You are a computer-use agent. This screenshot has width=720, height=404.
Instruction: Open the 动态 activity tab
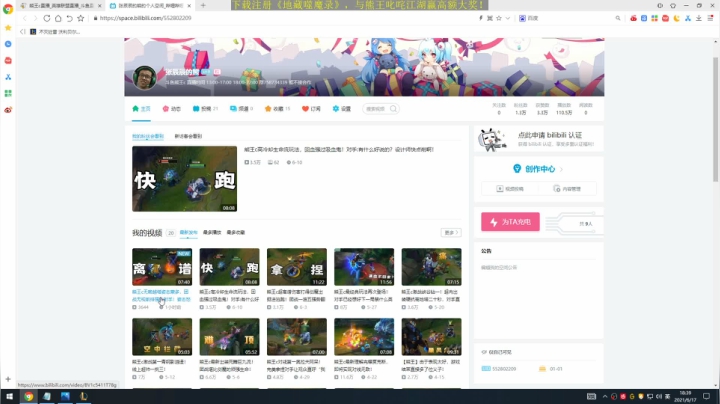tap(172, 109)
